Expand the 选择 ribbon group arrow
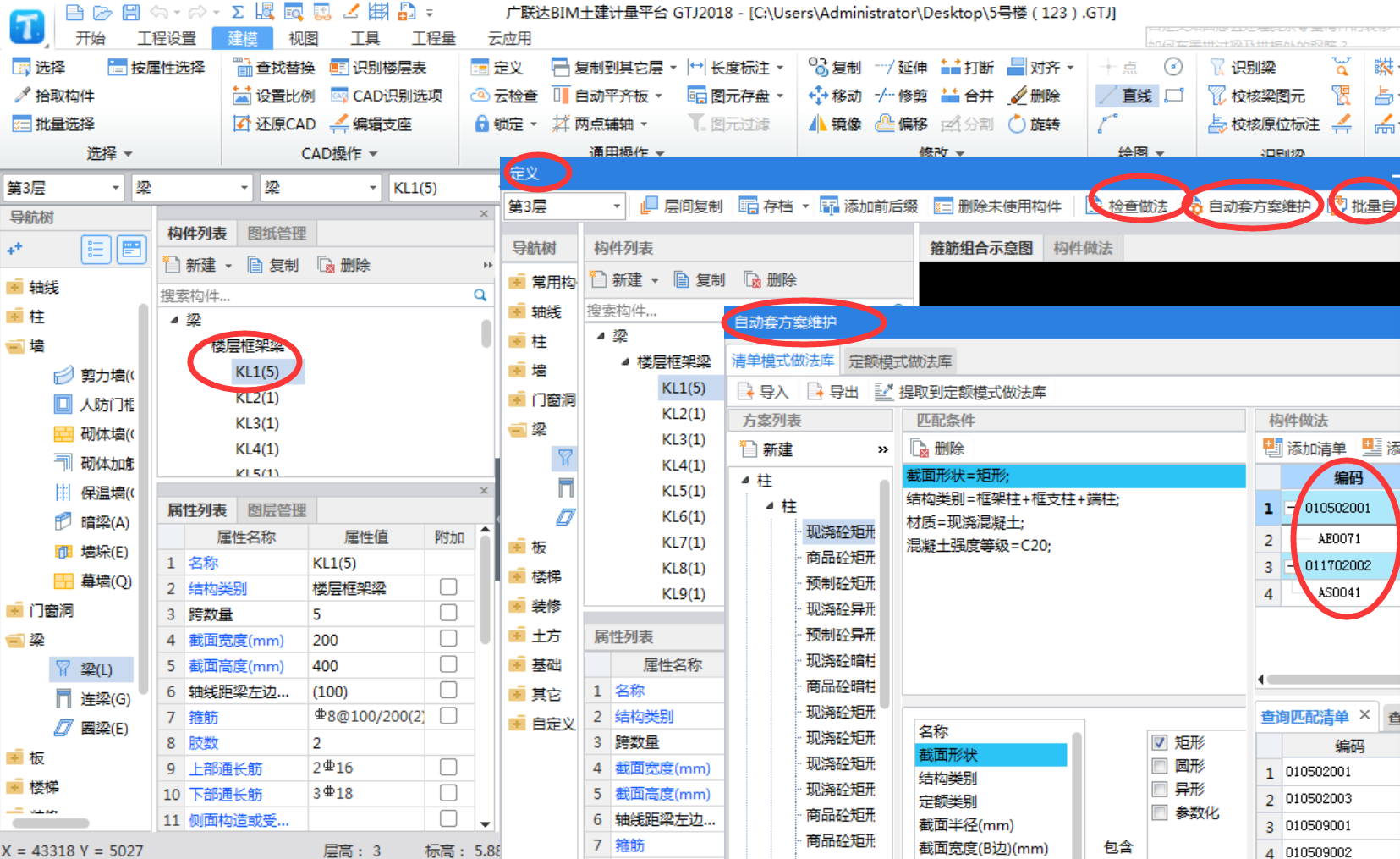Image resolution: width=1400 pixels, height=859 pixels. 129,154
